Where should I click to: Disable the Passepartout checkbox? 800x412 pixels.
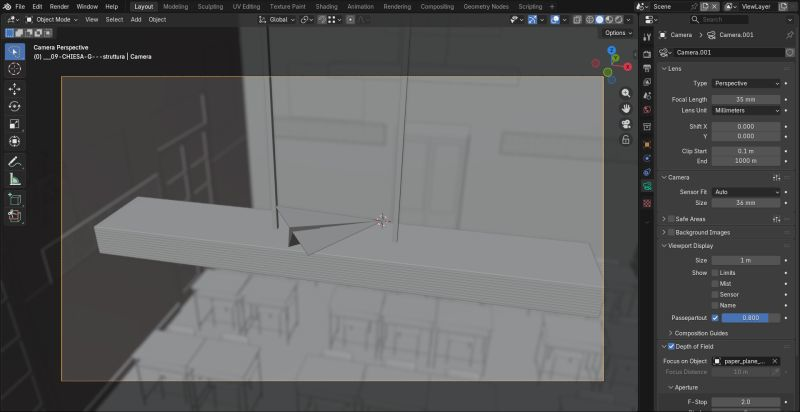pyautogui.click(x=715, y=318)
